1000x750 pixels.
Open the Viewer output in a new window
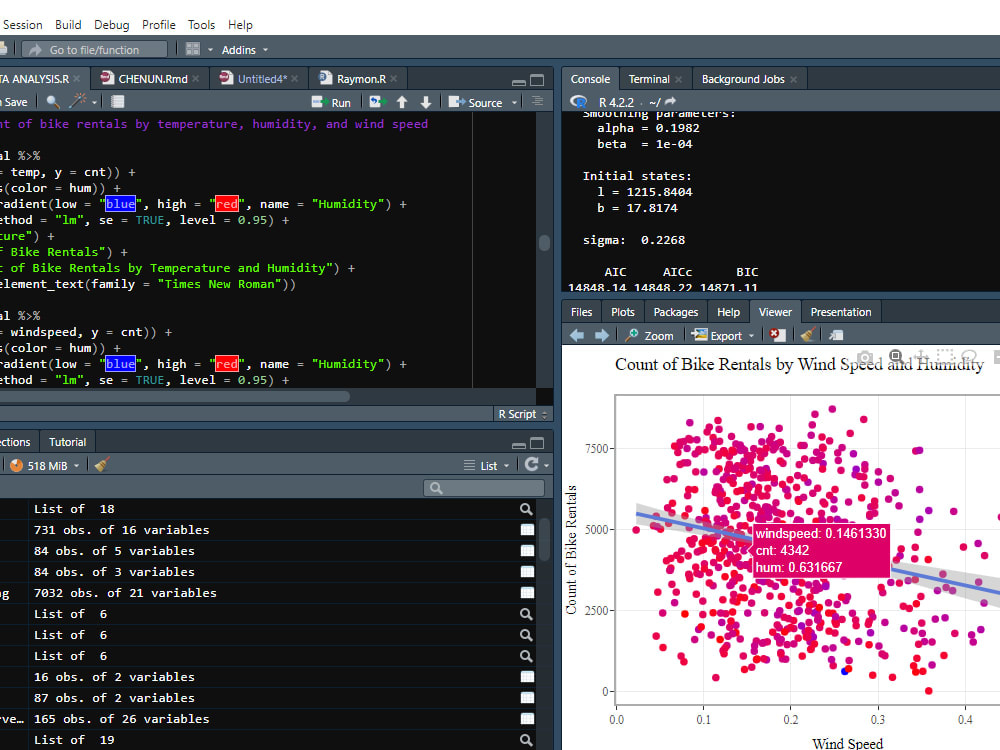coord(837,335)
